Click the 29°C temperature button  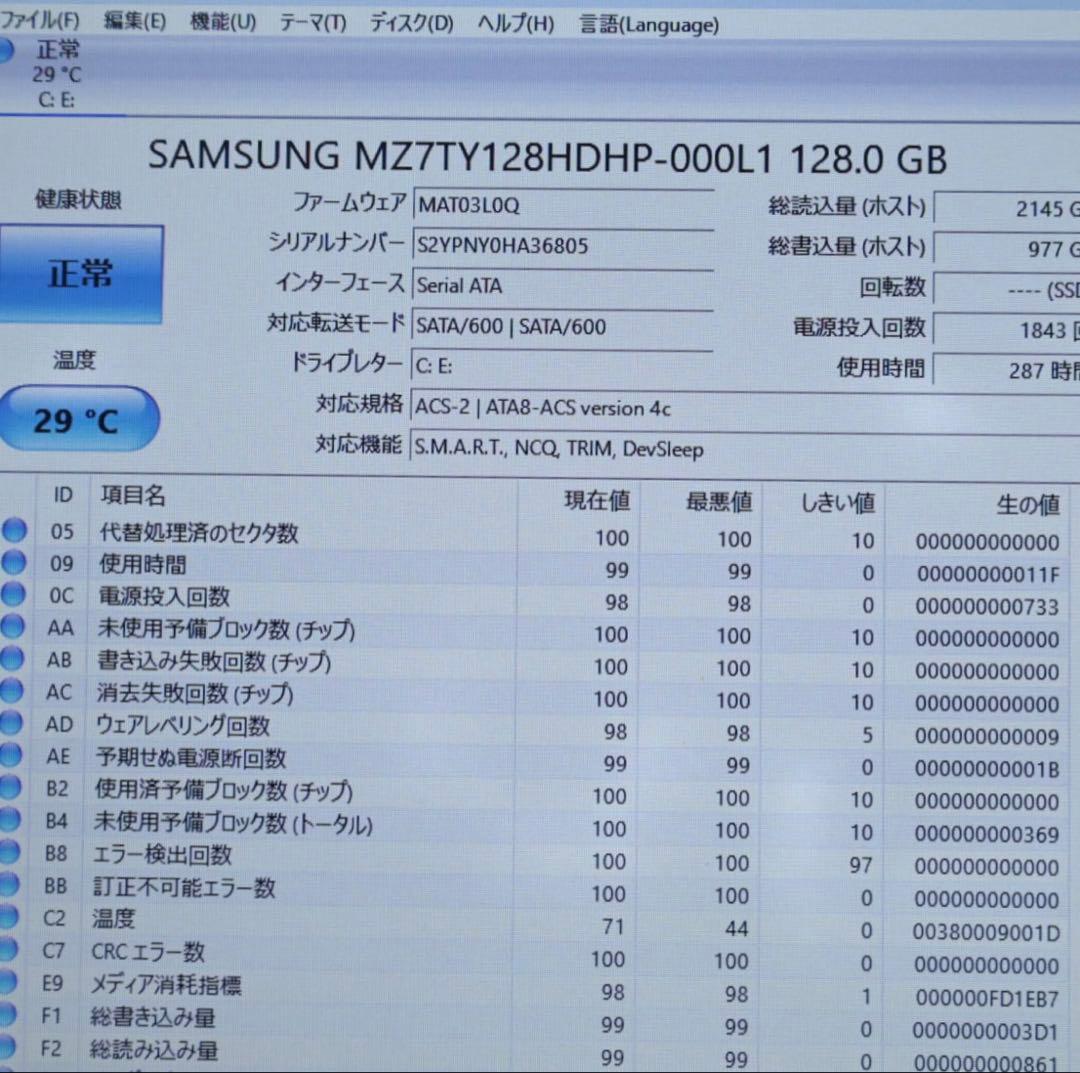(x=79, y=420)
